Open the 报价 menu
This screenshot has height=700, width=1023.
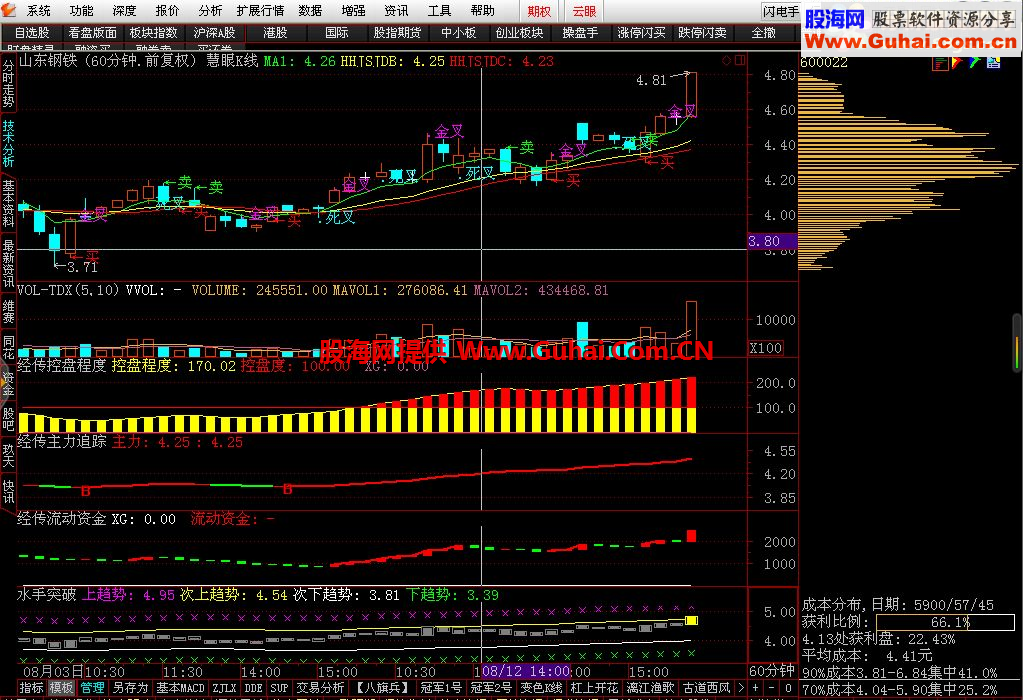(x=168, y=10)
